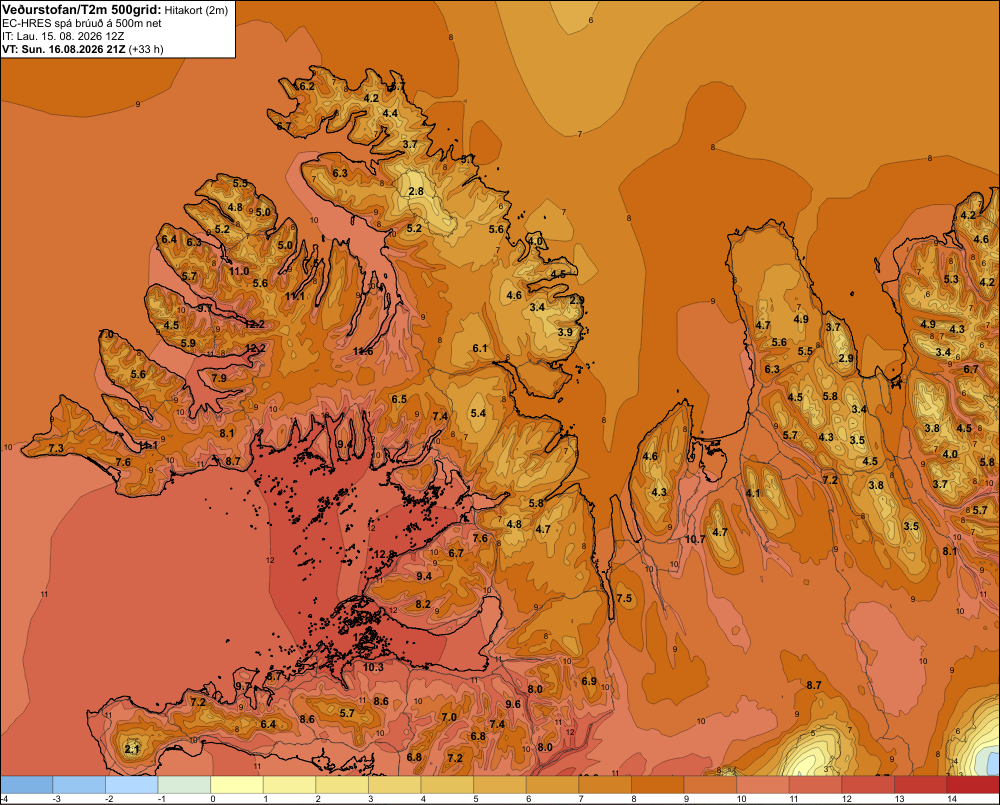Image resolution: width=1000 pixels, height=805 pixels.
Task: Click the 2.1 temperature value on the map
Action: click(x=131, y=749)
